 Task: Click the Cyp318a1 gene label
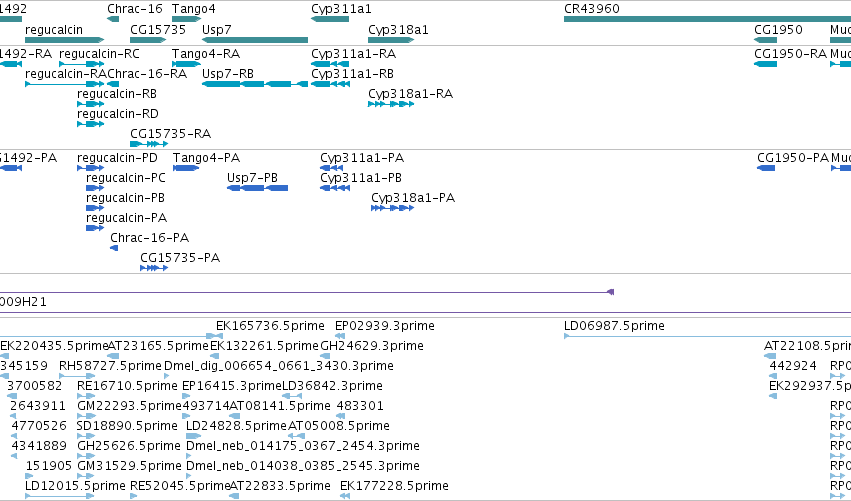[x=398, y=30]
